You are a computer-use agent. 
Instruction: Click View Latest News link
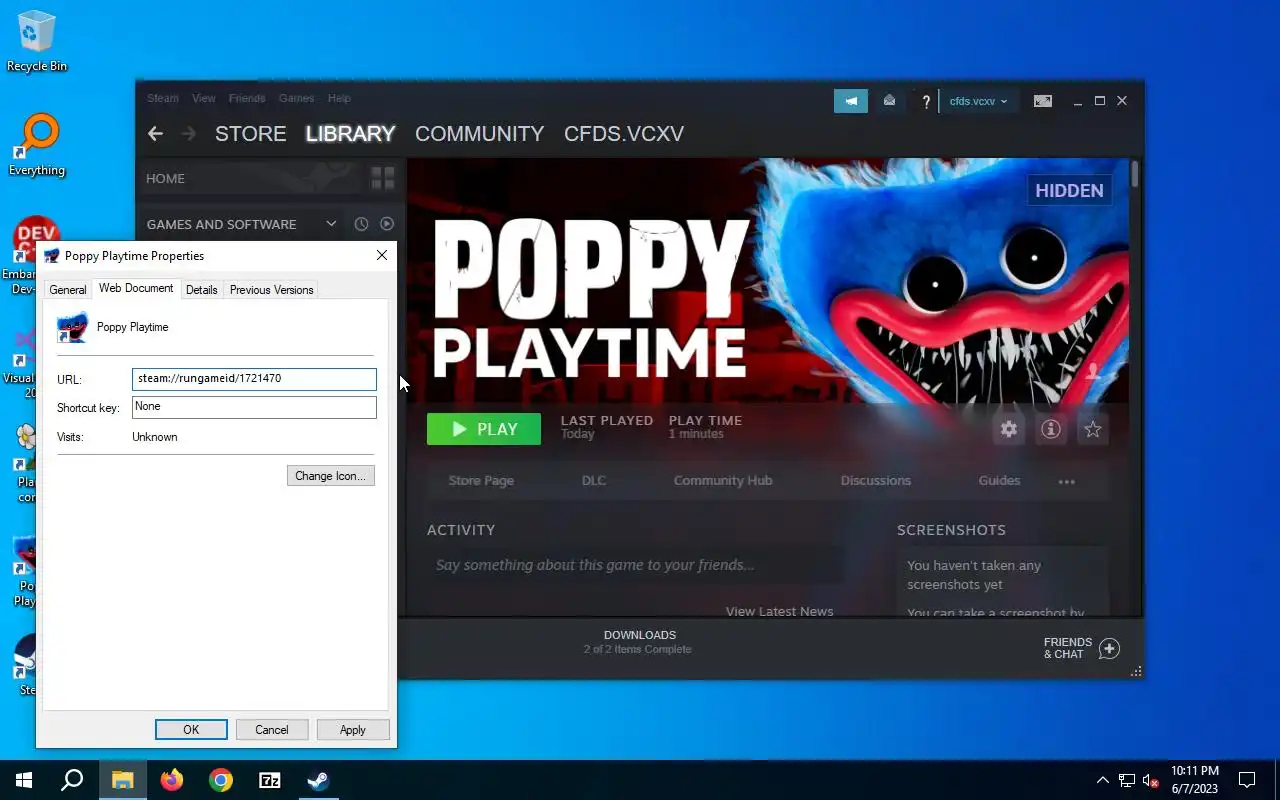[779, 611]
